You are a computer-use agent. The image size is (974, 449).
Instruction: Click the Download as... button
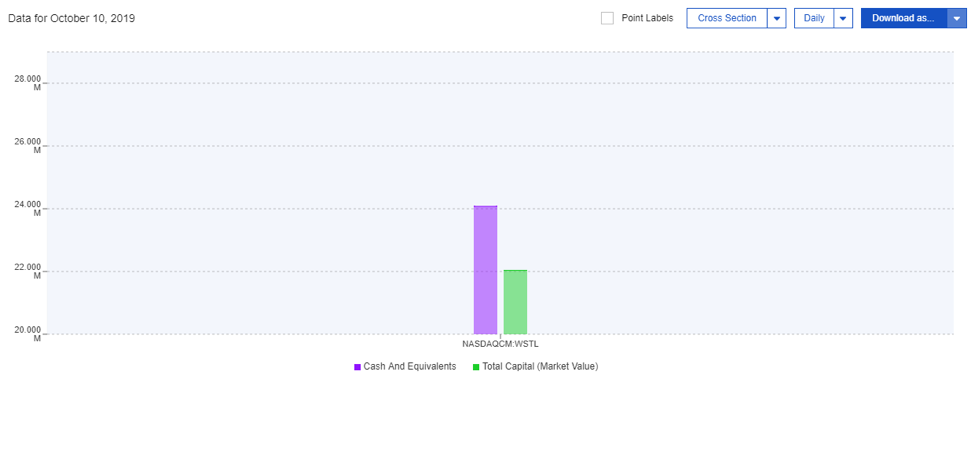(903, 18)
